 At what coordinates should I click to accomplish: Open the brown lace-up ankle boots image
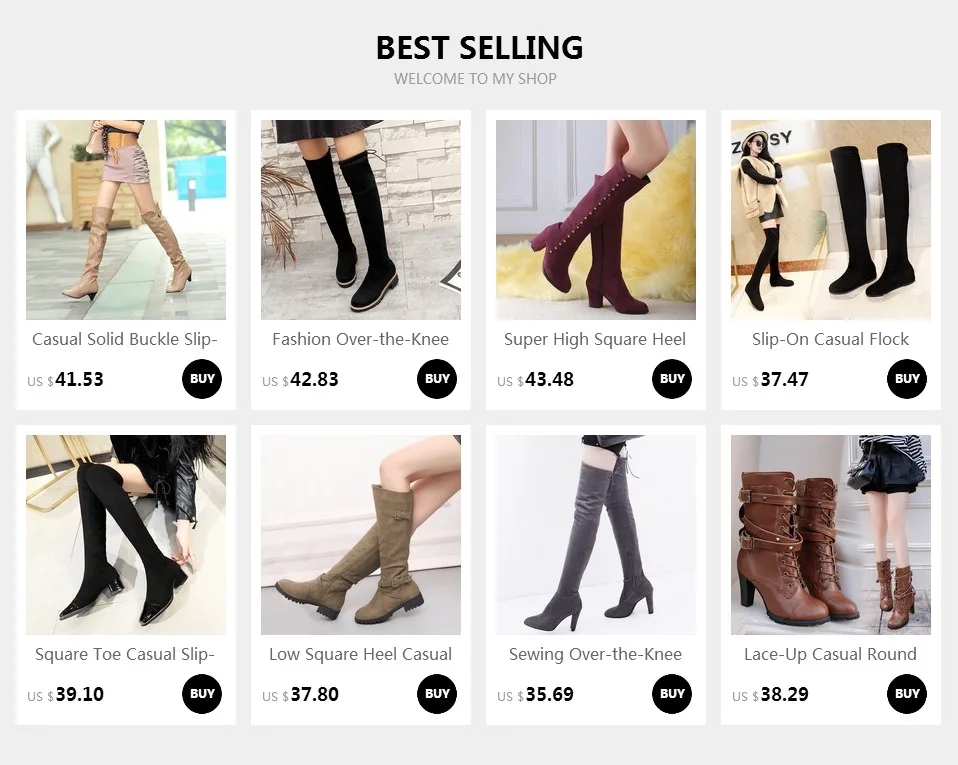pos(831,535)
